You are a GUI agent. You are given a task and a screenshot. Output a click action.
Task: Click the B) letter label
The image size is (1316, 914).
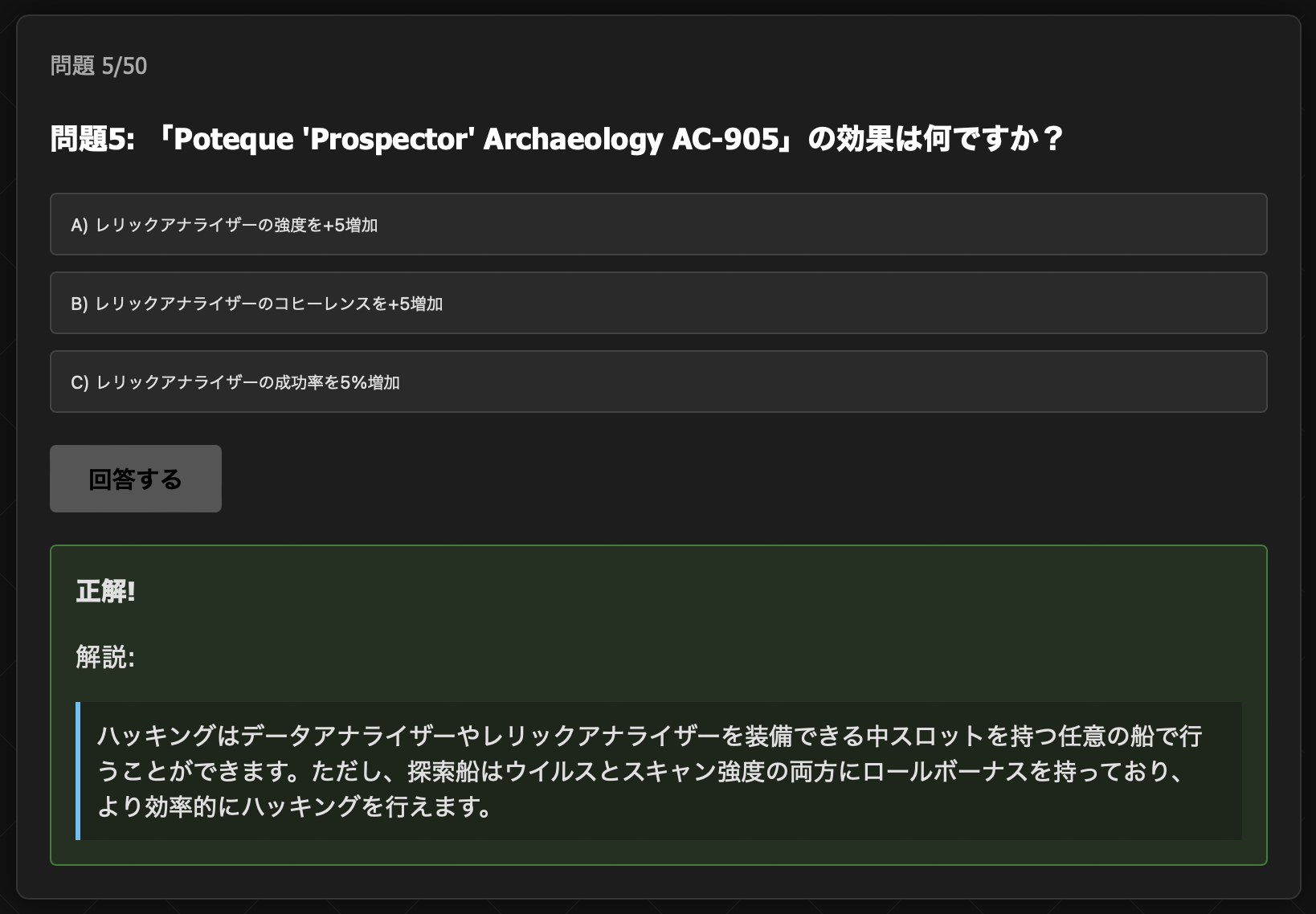(79, 304)
